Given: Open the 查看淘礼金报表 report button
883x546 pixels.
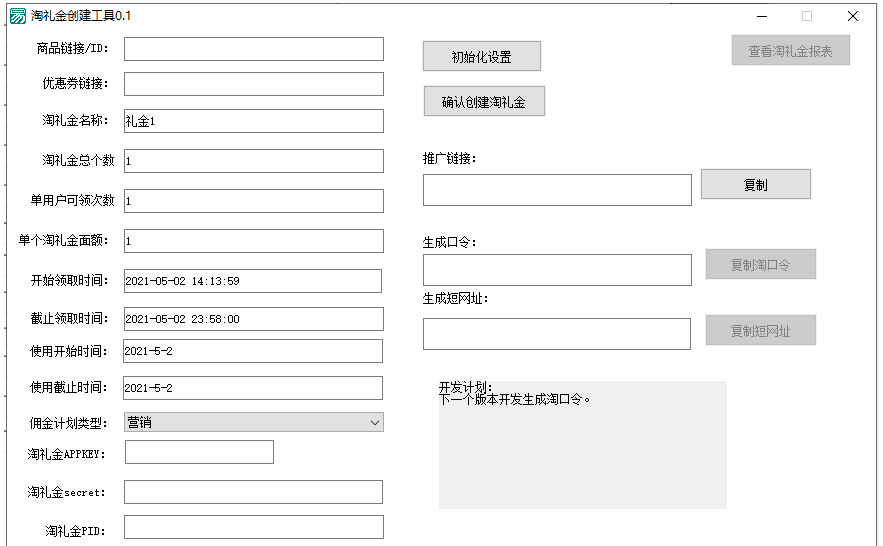Looking at the screenshot, I should click(790, 51).
